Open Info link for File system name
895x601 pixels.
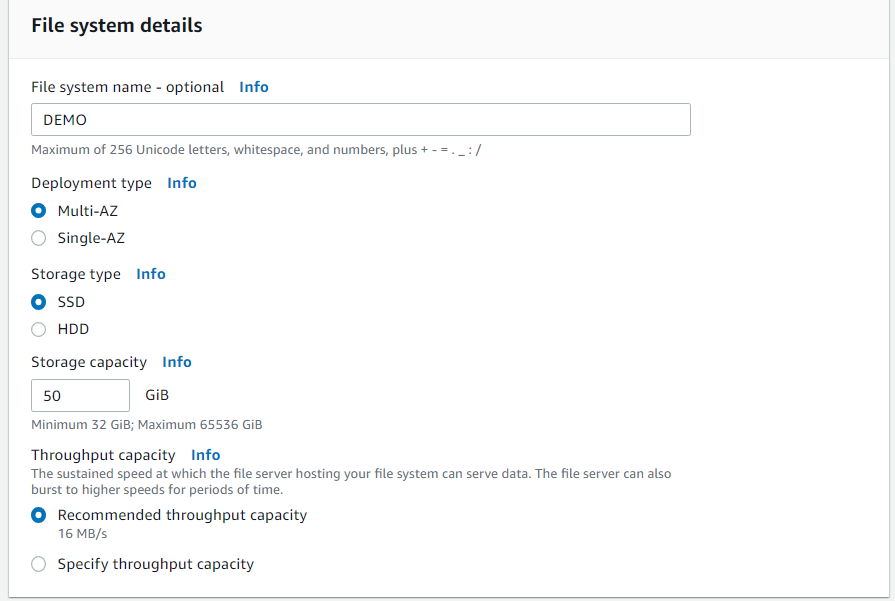tap(254, 87)
